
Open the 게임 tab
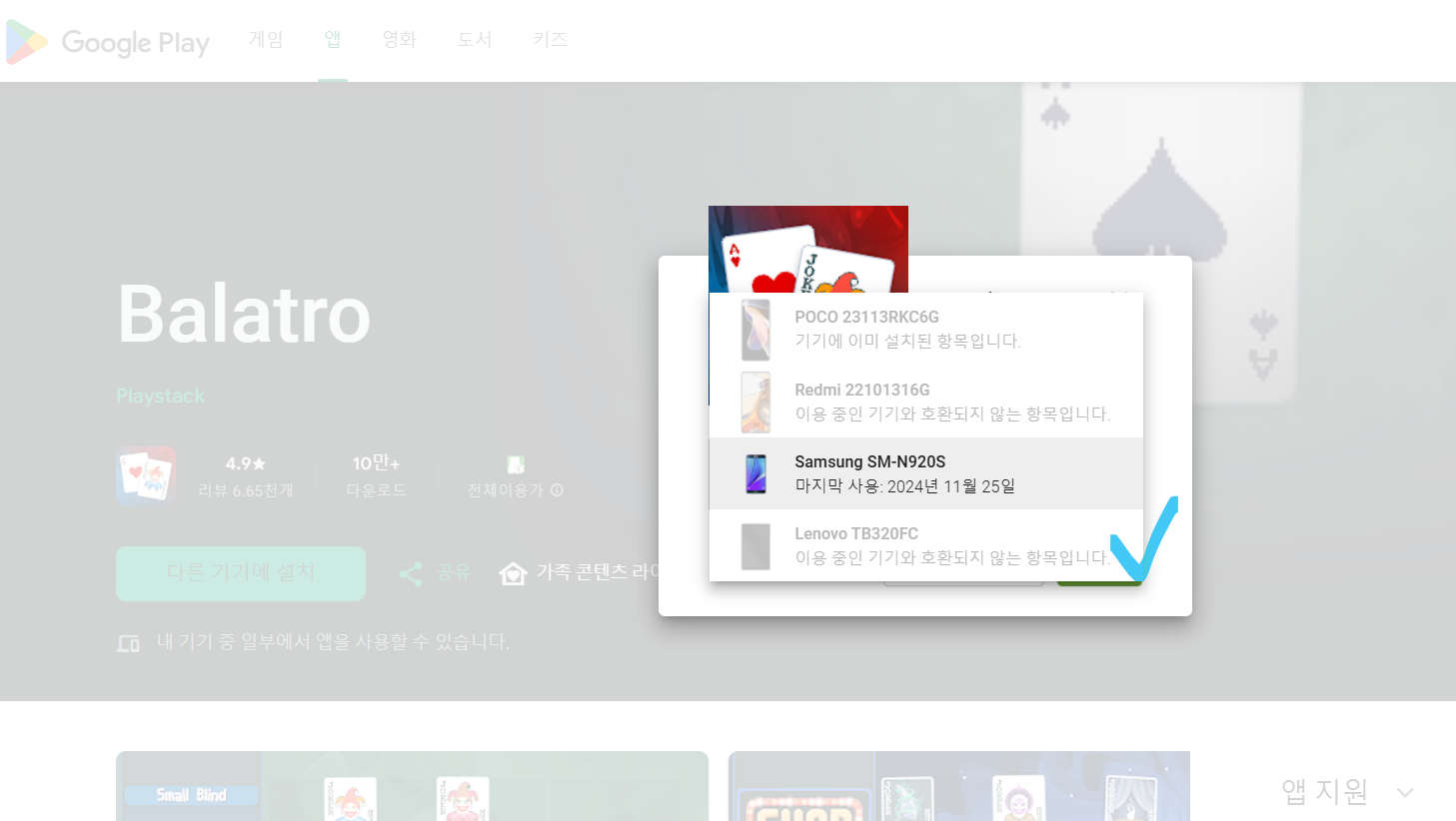click(266, 39)
